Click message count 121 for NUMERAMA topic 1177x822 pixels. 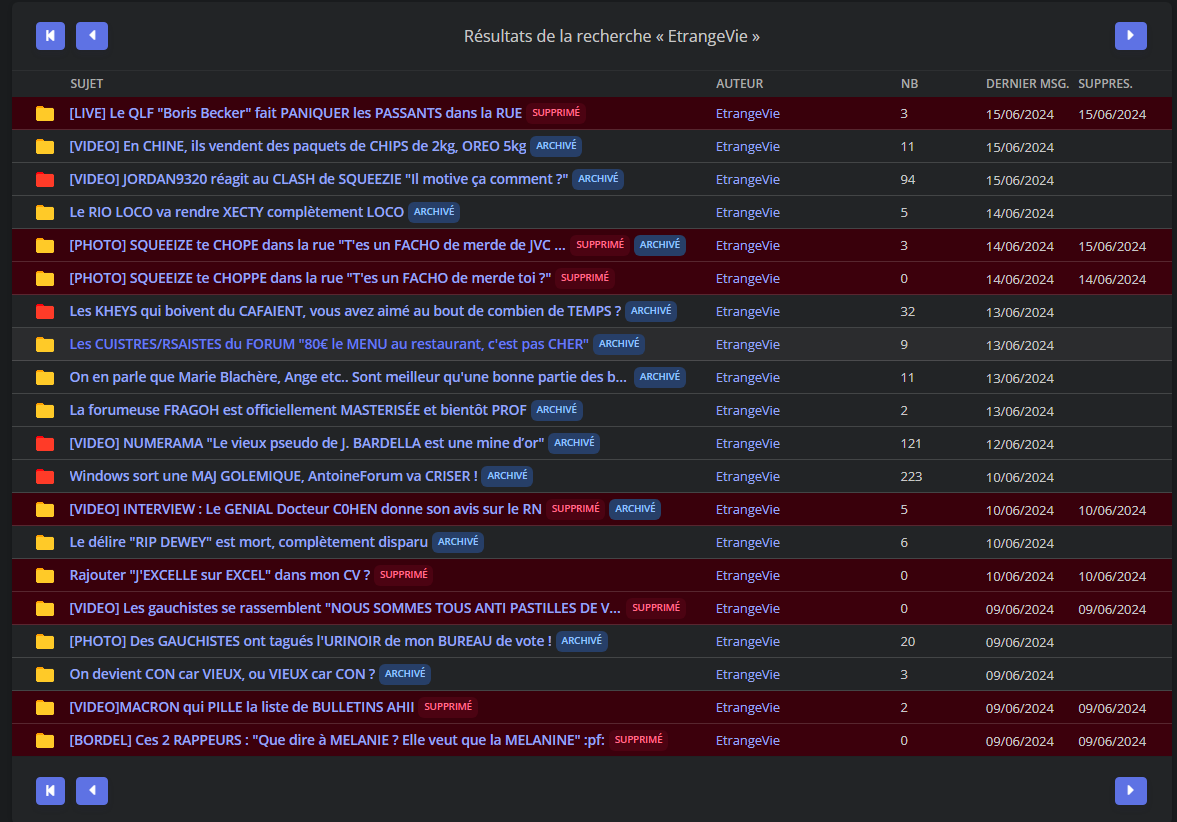click(x=911, y=444)
